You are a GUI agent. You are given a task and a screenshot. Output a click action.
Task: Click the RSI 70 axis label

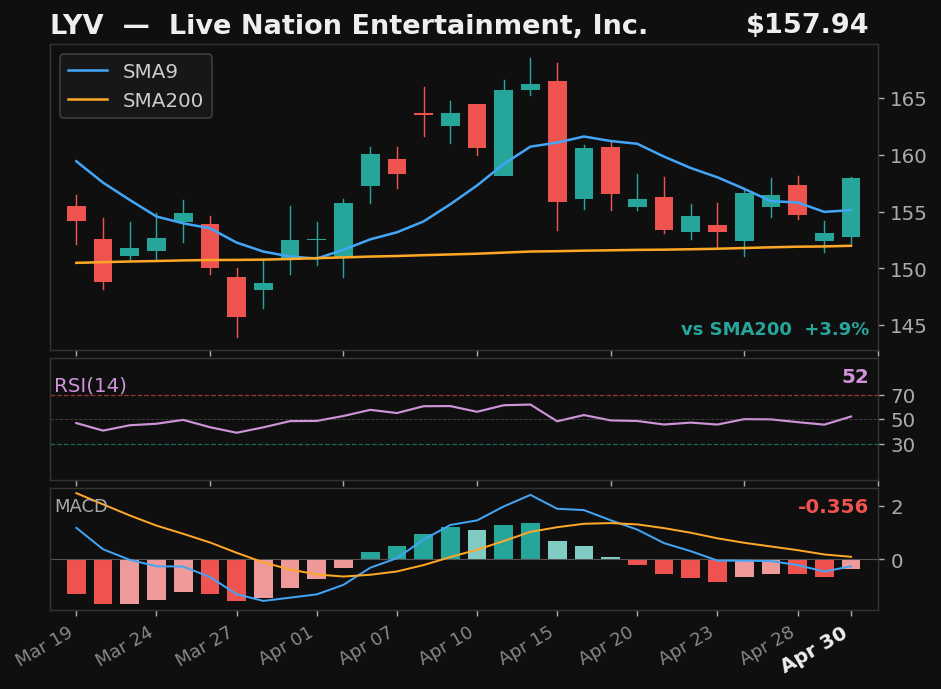903,396
